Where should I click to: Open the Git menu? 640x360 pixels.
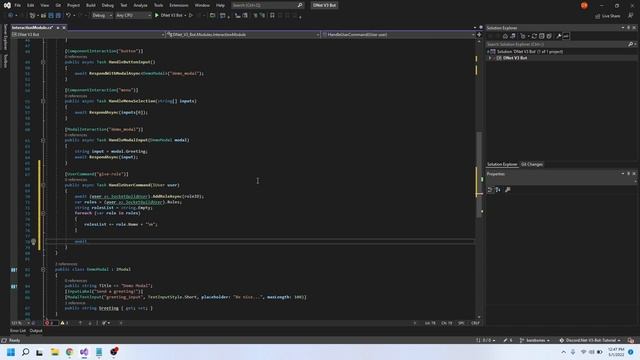[x=58, y=5]
